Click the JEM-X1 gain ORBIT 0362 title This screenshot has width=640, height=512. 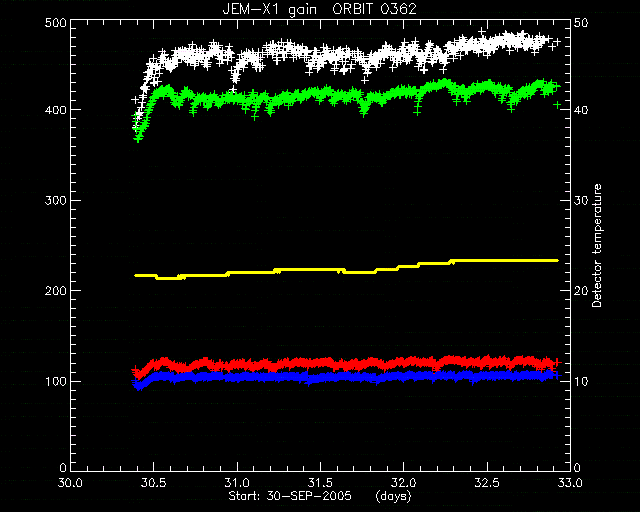click(x=320, y=9)
